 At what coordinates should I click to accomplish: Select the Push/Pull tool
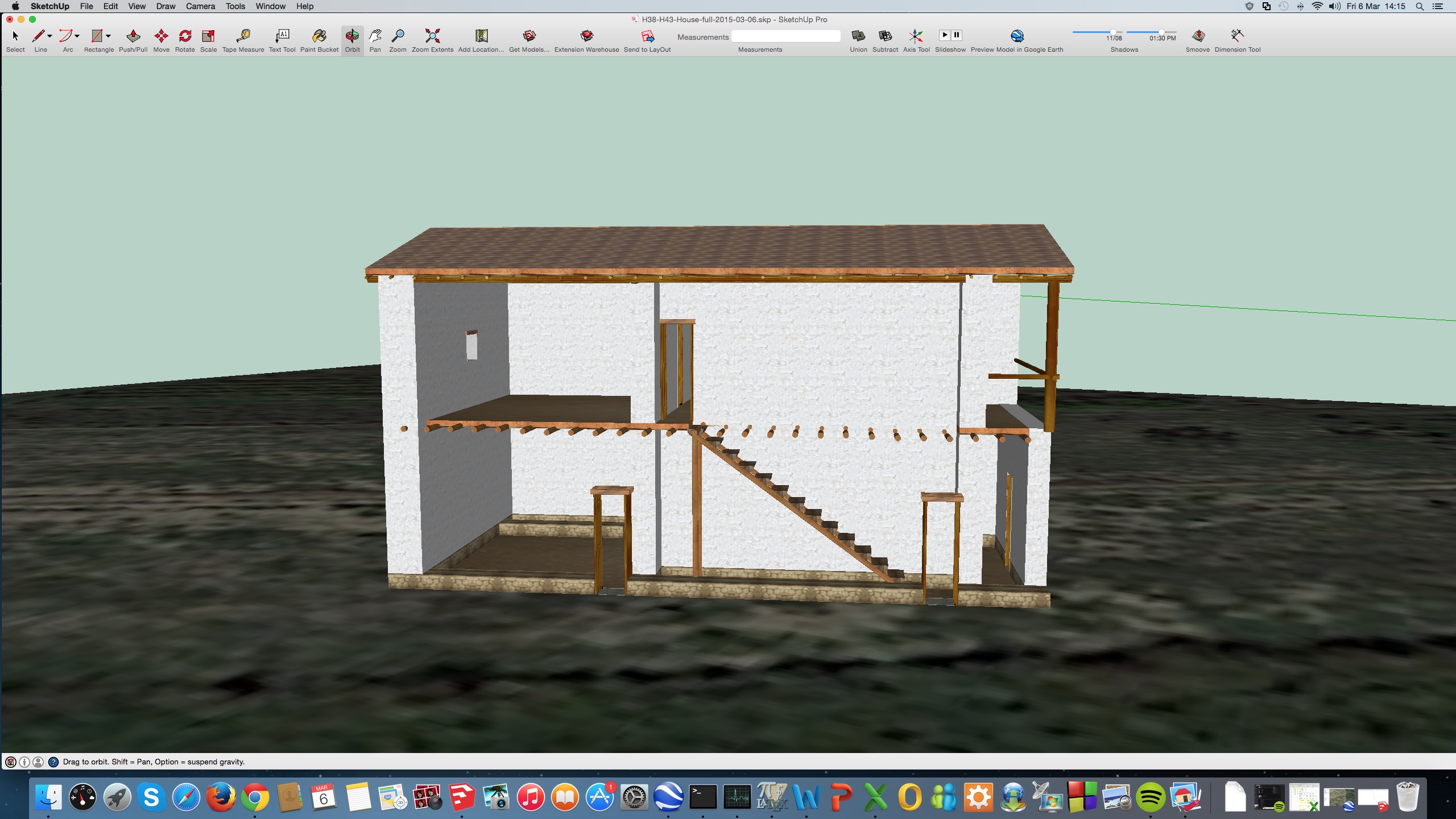(x=133, y=36)
